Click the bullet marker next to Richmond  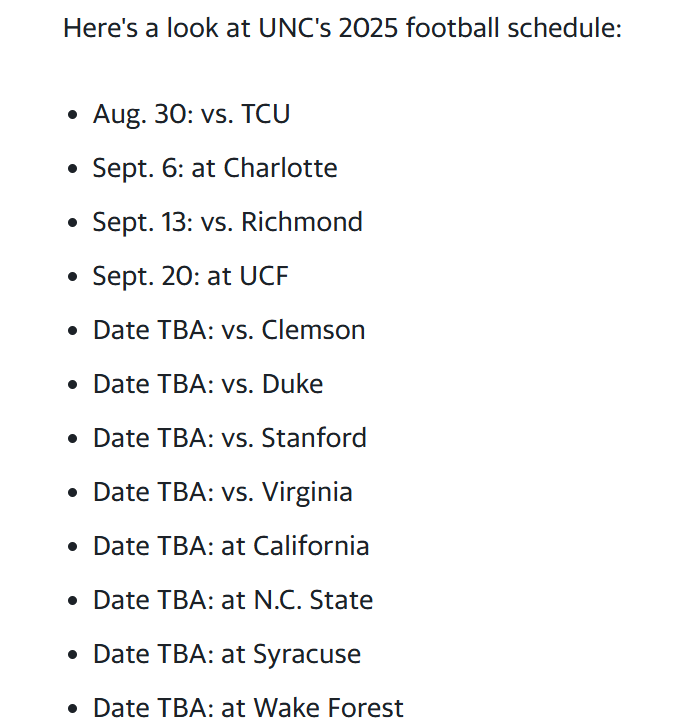point(72,223)
